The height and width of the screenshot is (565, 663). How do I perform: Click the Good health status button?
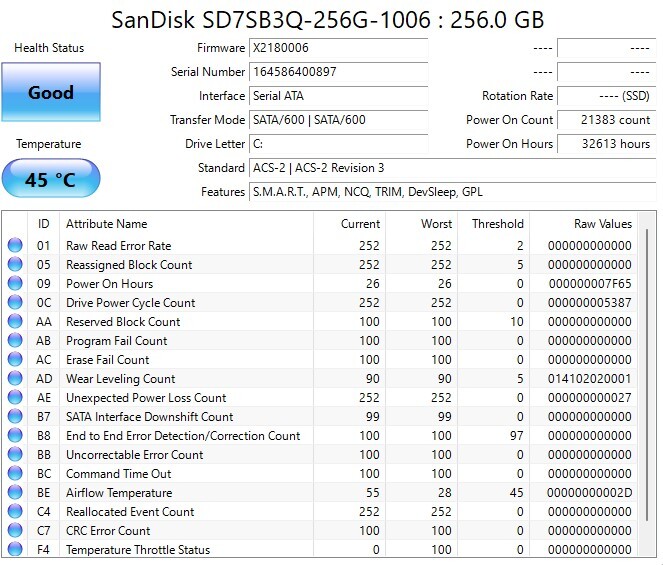(51, 93)
